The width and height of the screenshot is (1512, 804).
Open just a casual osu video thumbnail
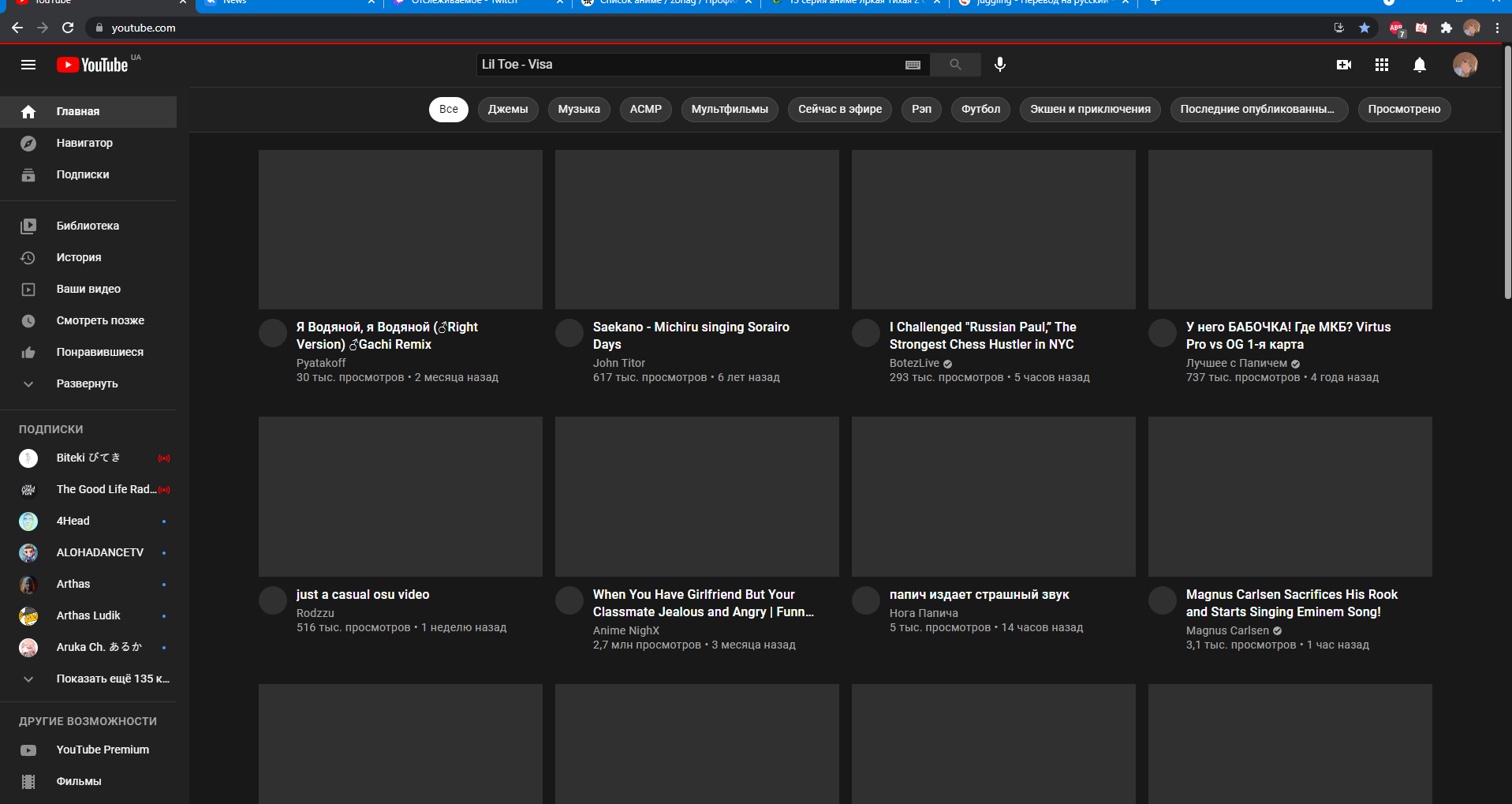point(401,496)
